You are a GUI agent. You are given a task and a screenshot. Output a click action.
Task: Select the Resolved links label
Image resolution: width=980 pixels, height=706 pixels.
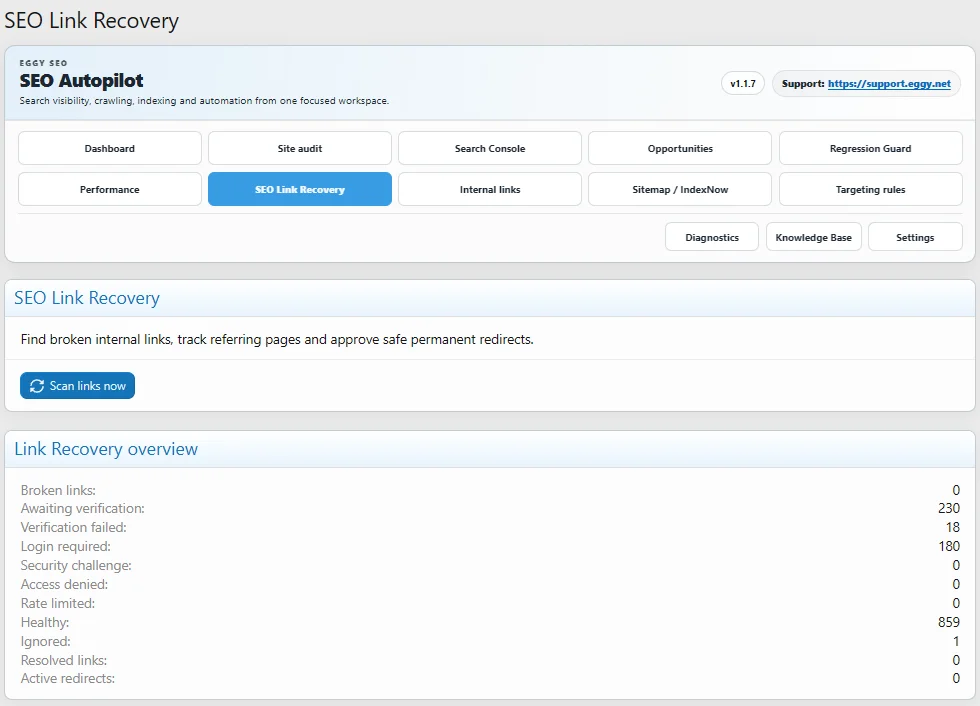(64, 660)
